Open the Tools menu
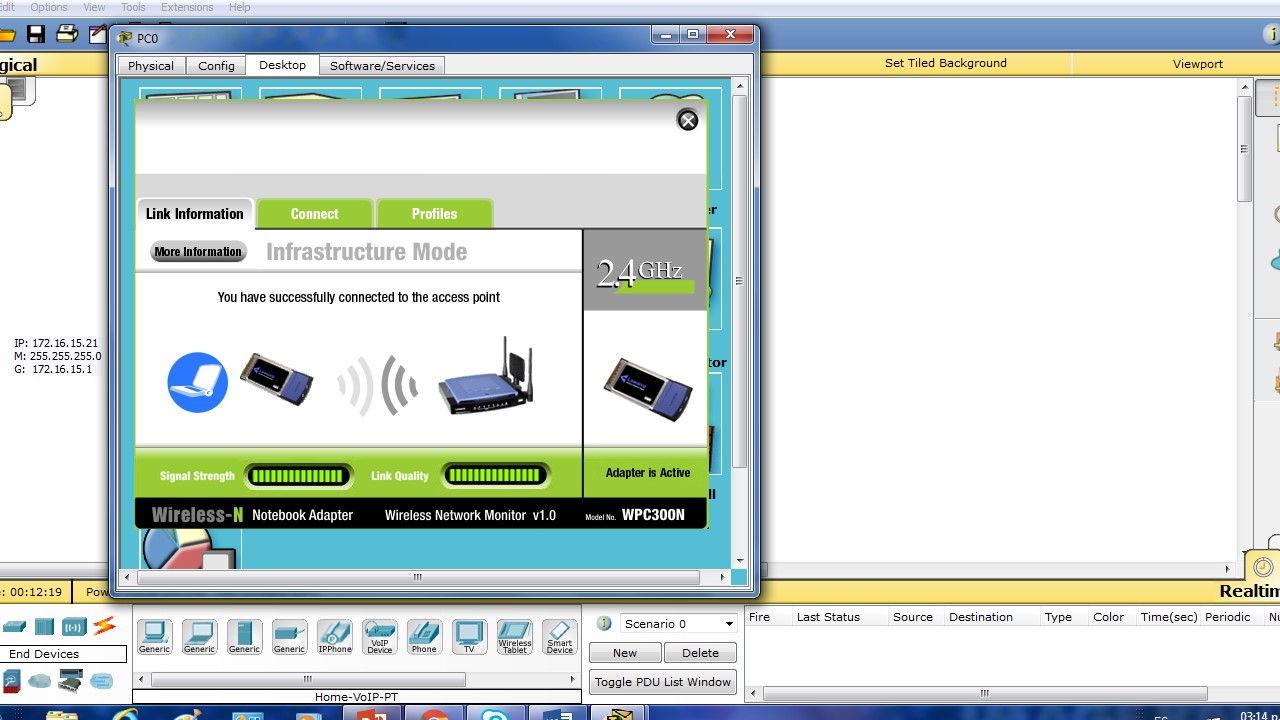Screen dimensions: 1280x720 pyautogui.click(x=133, y=7)
